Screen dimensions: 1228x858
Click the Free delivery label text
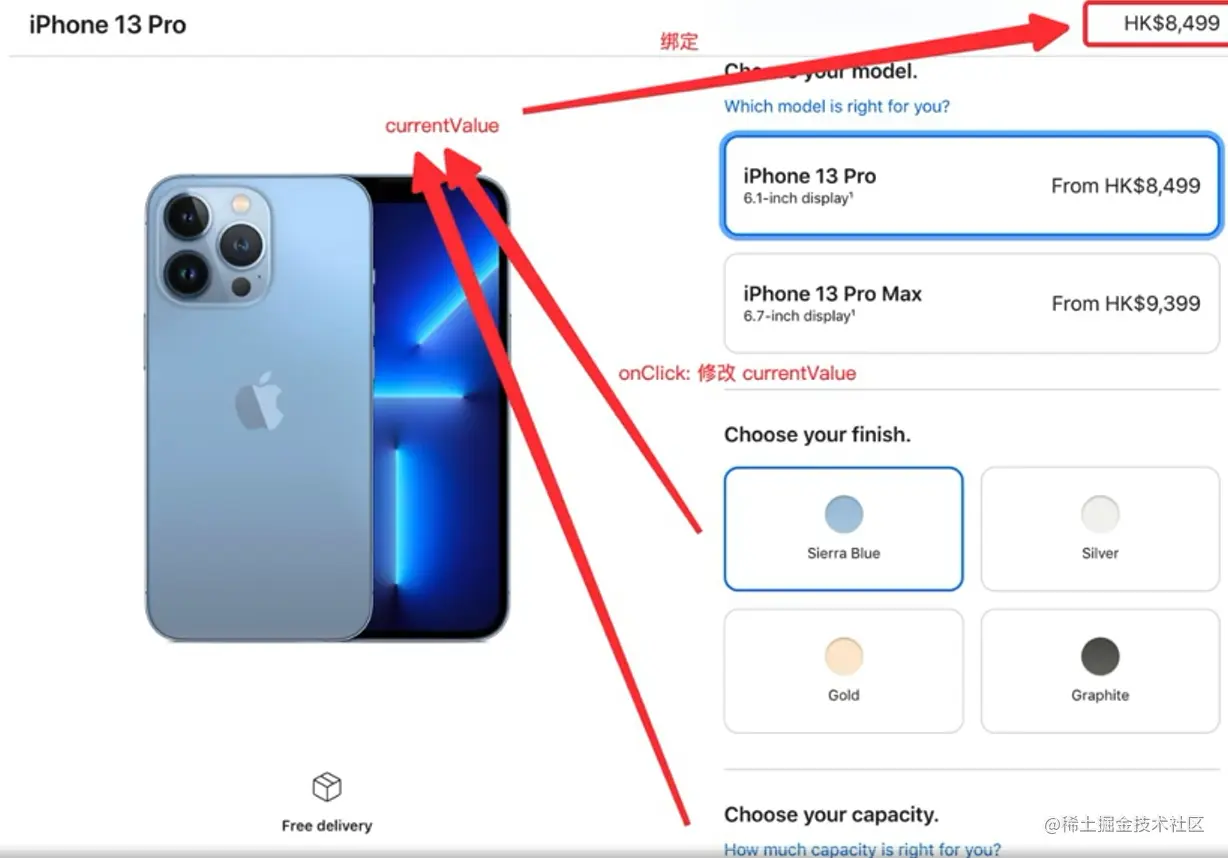(327, 826)
